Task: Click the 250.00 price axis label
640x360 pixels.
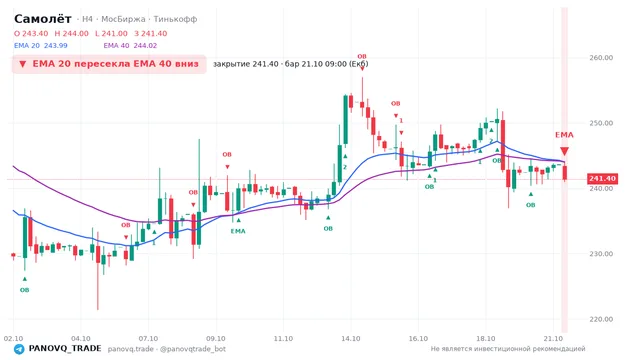Action: 601,123
